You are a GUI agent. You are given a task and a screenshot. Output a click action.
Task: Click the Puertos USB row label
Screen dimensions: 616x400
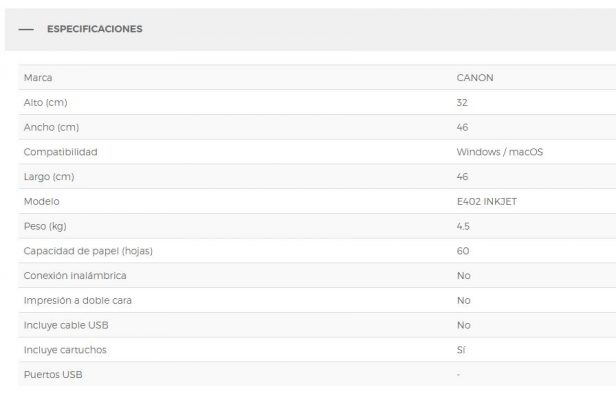[x=53, y=375]
